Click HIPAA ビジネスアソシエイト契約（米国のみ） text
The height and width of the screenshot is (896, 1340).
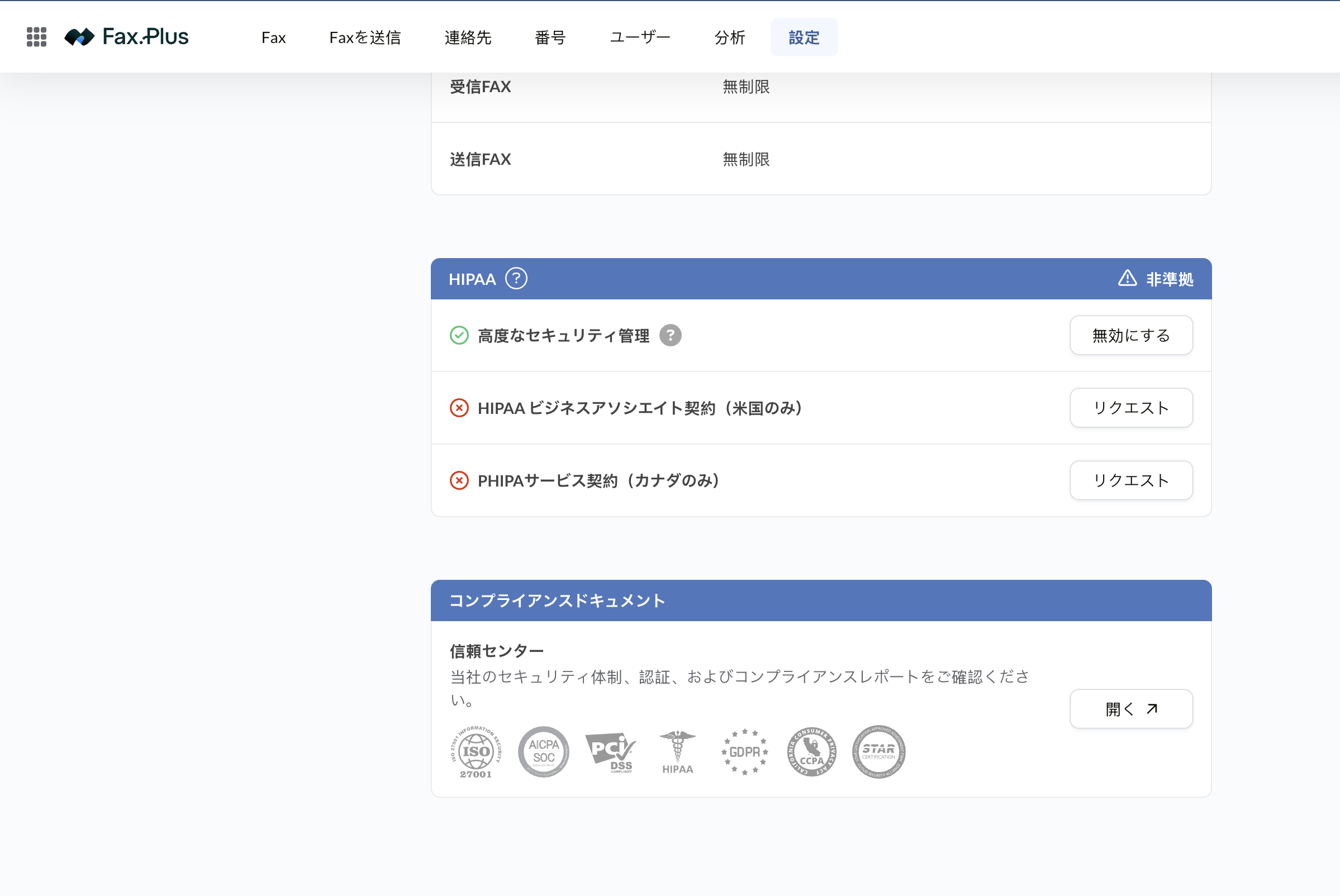(x=641, y=408)
